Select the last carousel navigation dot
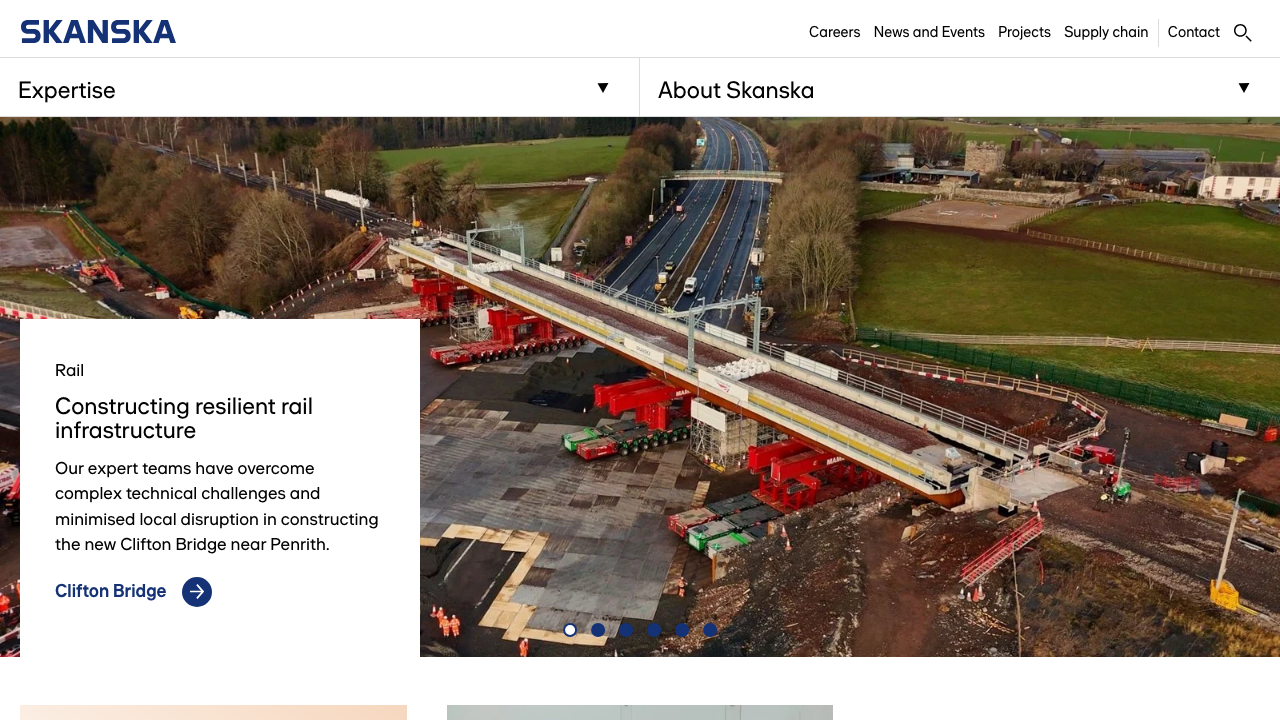Image resolution: width=1280 pixels, height=720 pixels. (710, 630)
